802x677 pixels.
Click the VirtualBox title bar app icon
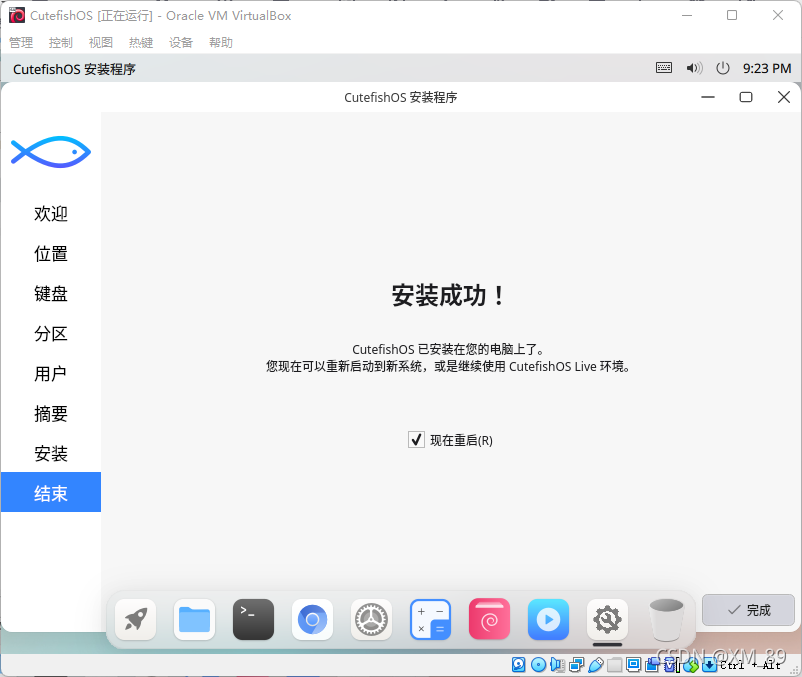point(17,15)
